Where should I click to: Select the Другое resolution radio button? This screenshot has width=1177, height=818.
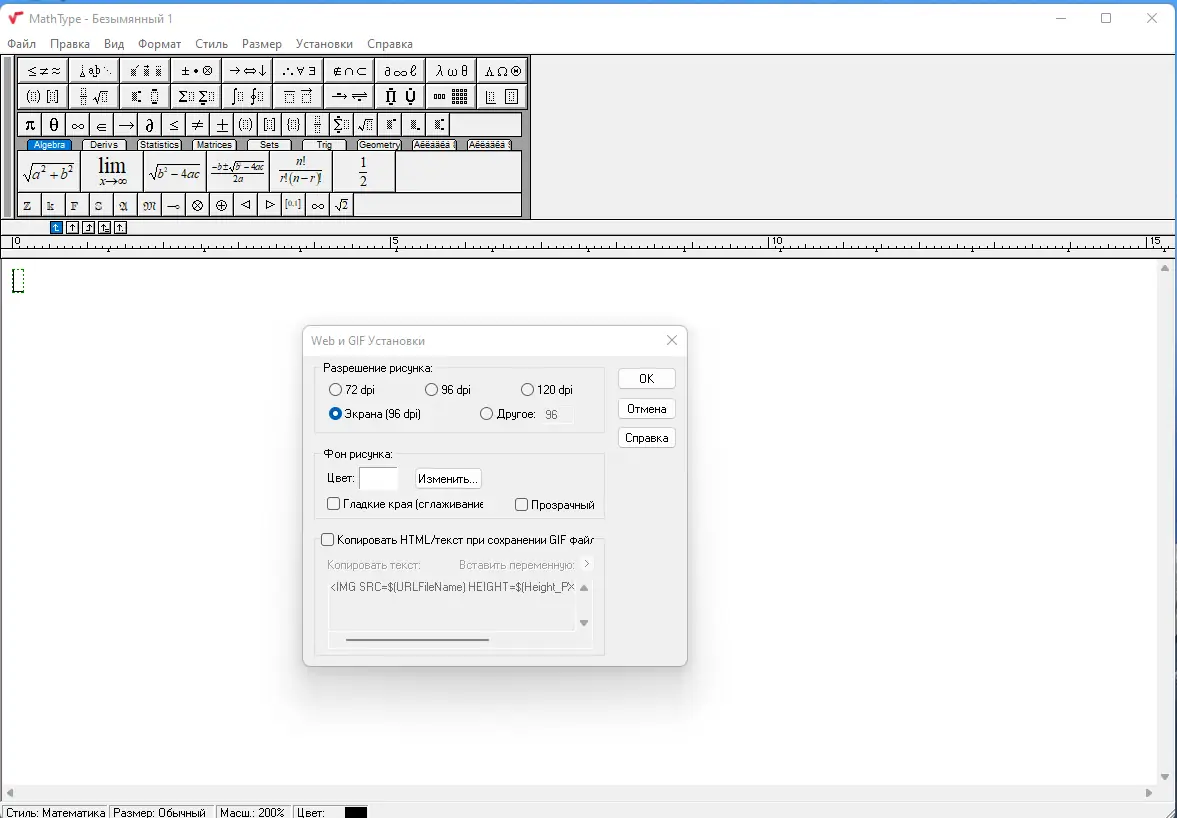click(486, 414)
